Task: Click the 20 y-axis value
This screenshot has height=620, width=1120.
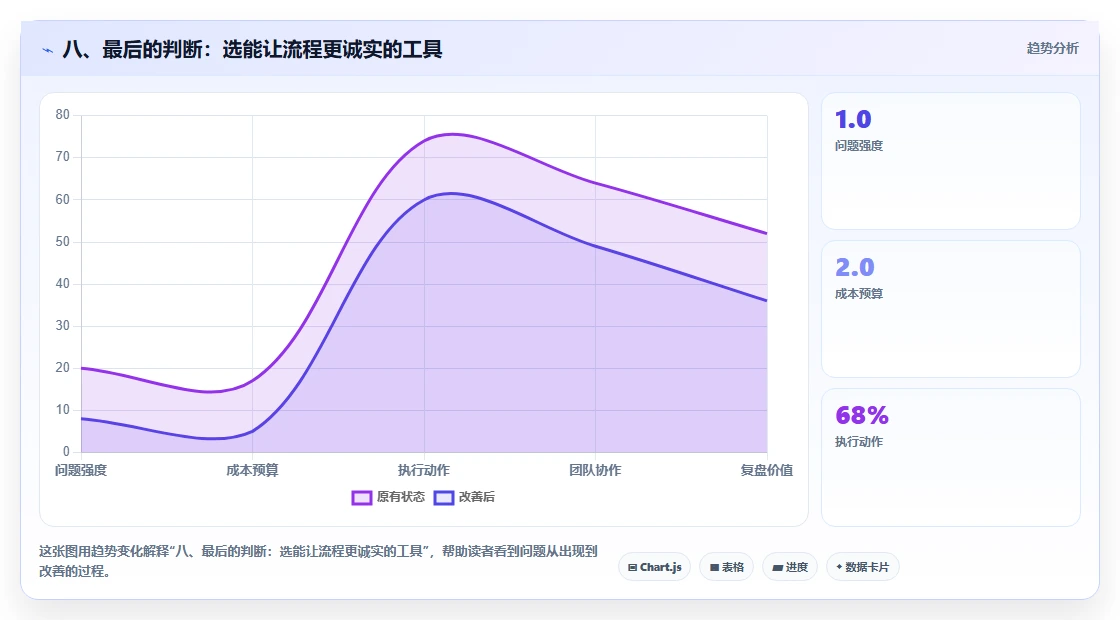Action: [63, 368]
